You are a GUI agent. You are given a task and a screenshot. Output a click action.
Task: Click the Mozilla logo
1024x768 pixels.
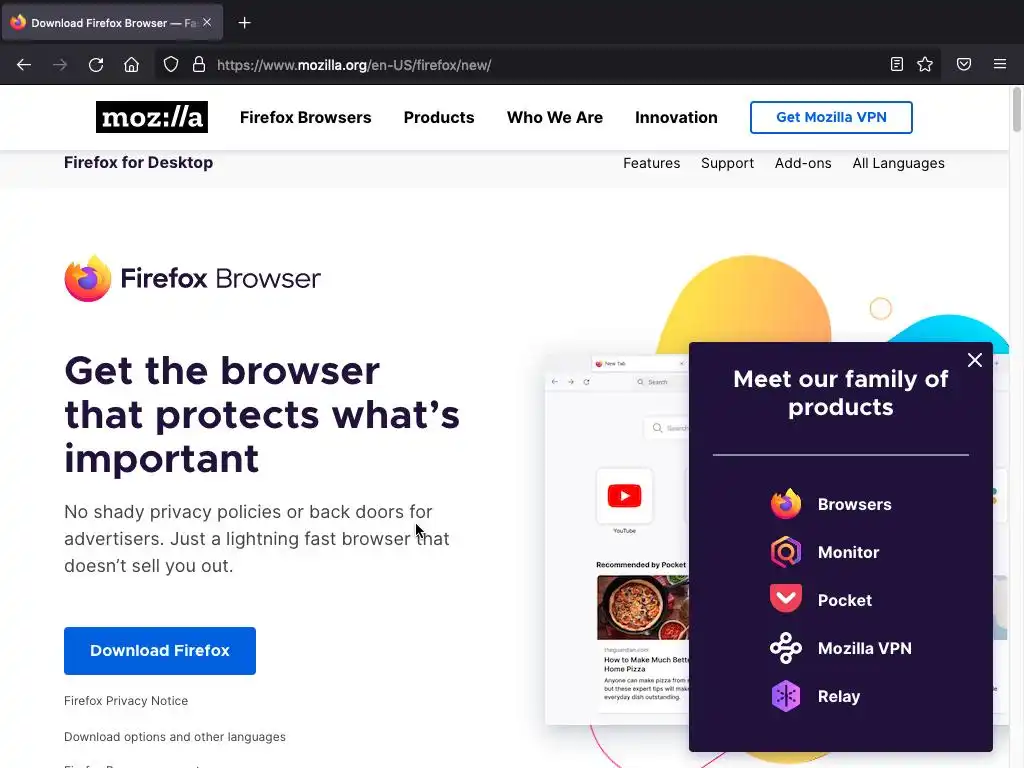point(152,117)
